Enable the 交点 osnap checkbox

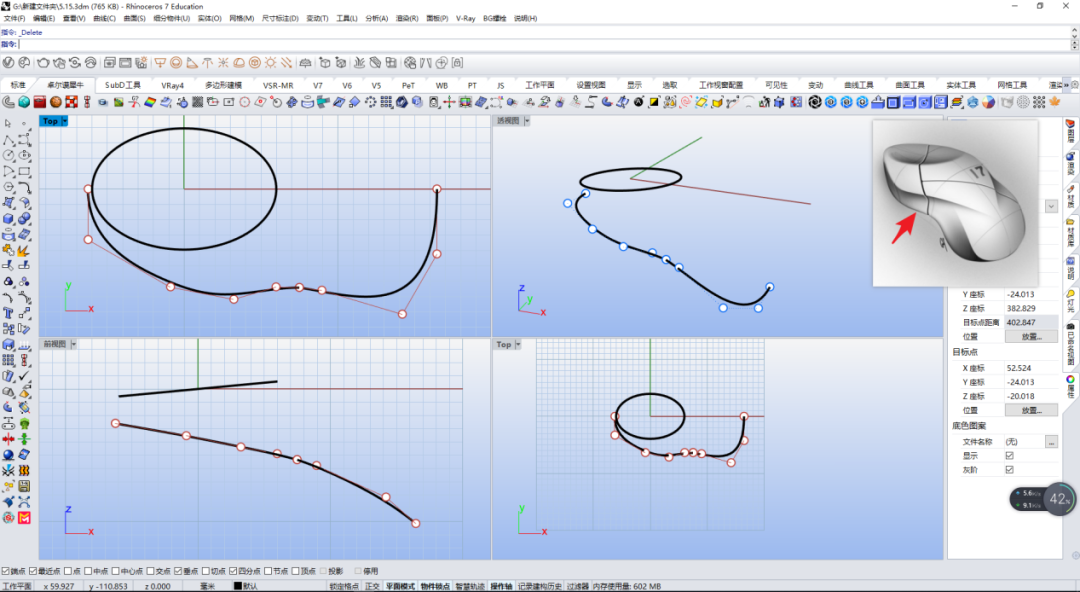click(150, 571)
